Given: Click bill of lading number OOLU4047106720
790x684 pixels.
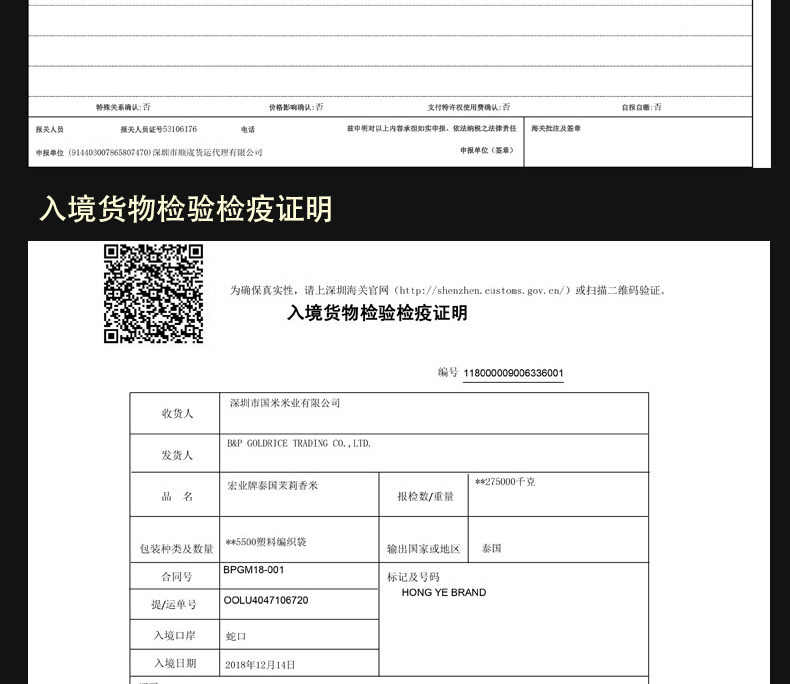Looking at the screenshot, I should tap(266, 600).
